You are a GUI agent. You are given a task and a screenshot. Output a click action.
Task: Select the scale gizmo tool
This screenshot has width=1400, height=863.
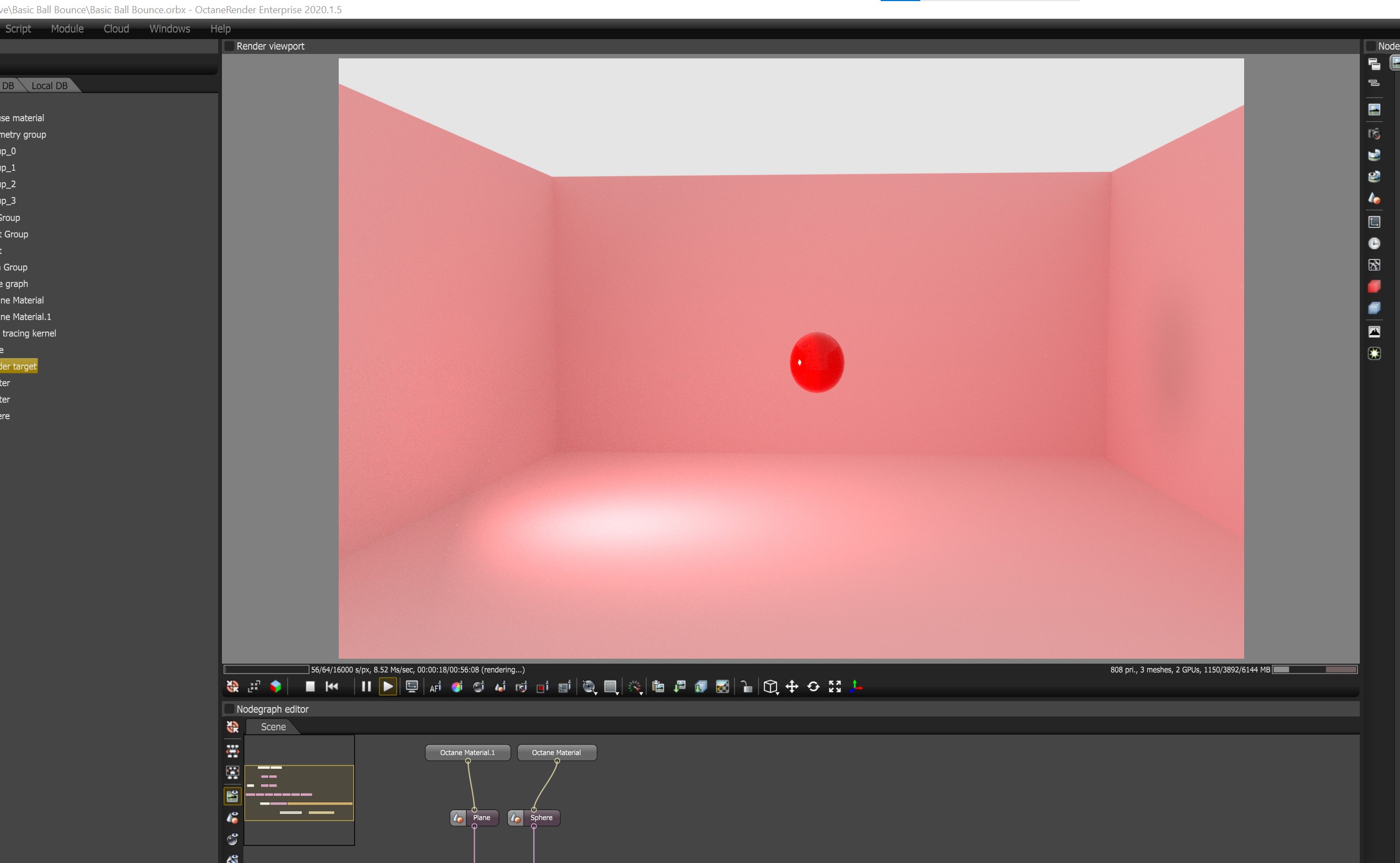(x=835, y=687)
